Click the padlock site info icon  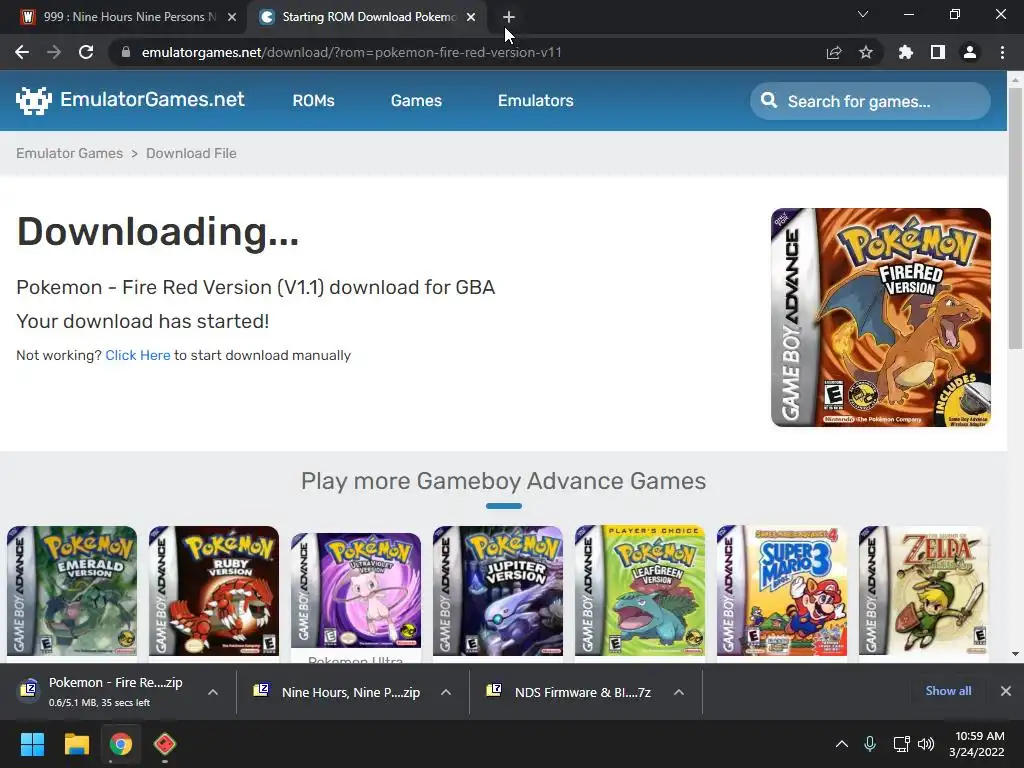pos(125,52)
